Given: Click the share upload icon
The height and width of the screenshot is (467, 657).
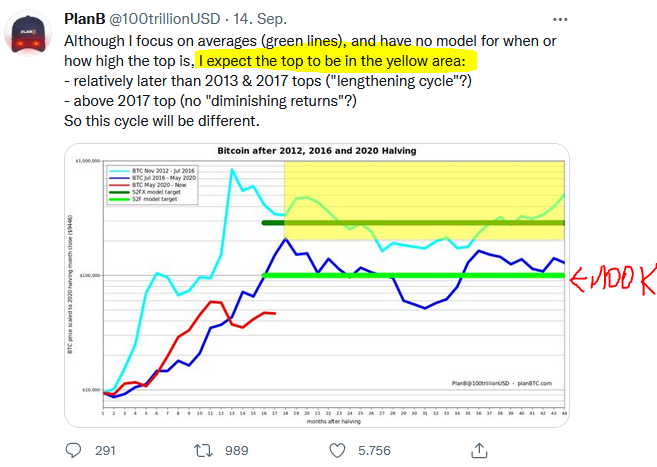Looking at the screenshot, I should 479,449.
